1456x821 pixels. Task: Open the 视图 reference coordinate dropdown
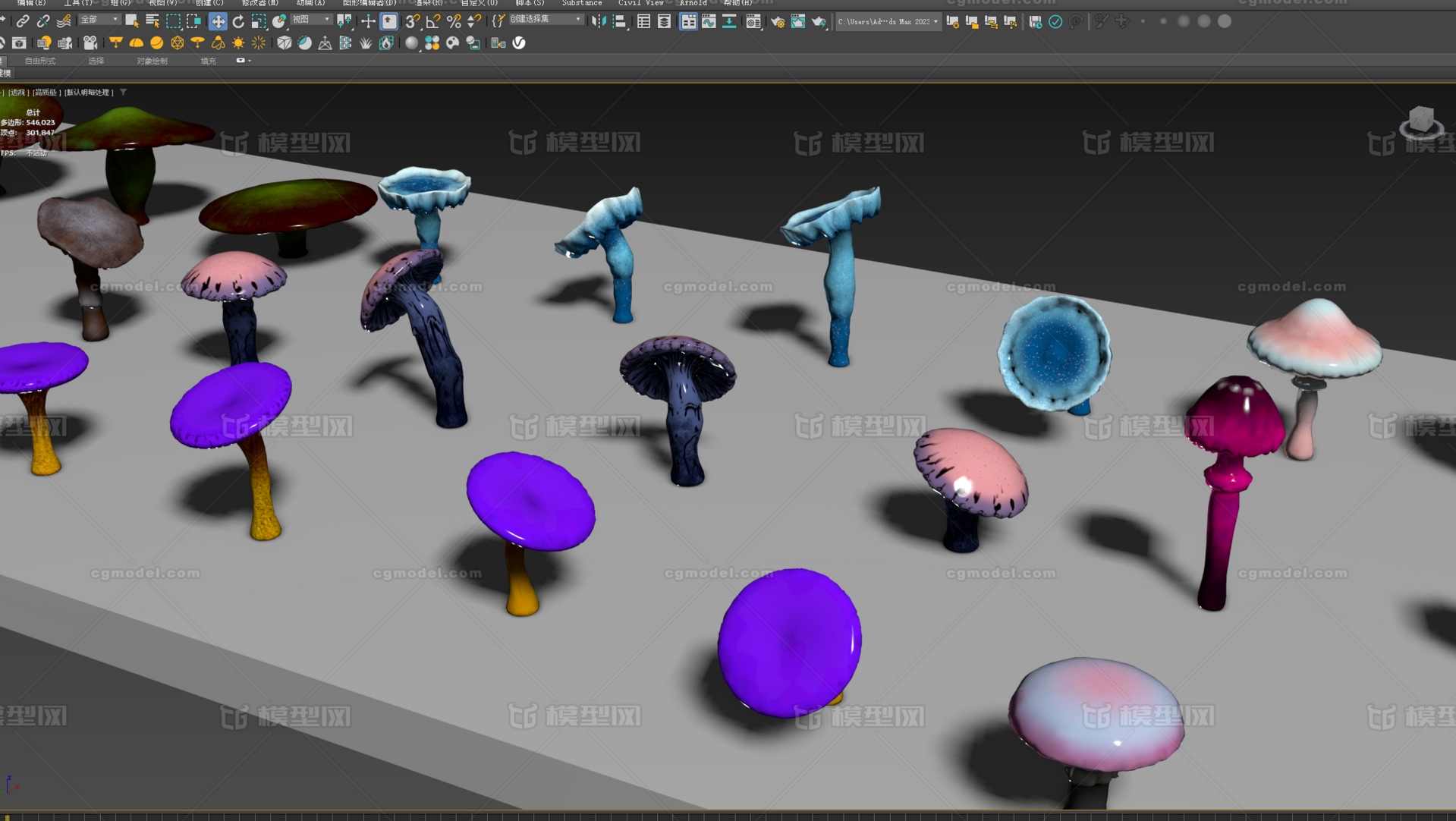[x=312, y=20]
